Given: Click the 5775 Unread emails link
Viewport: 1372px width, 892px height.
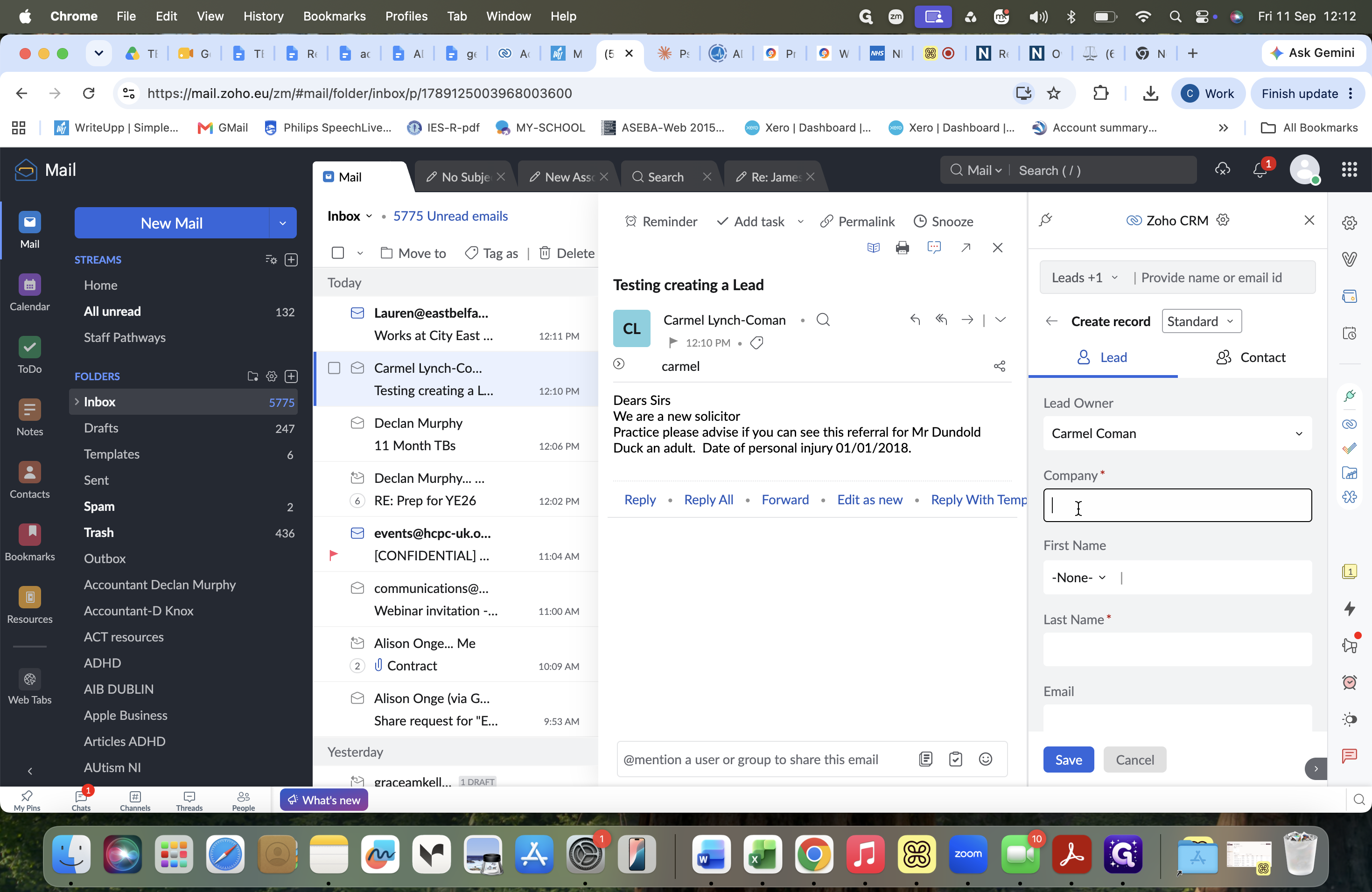Looking at the screenshot, I should tap(450, 216).
